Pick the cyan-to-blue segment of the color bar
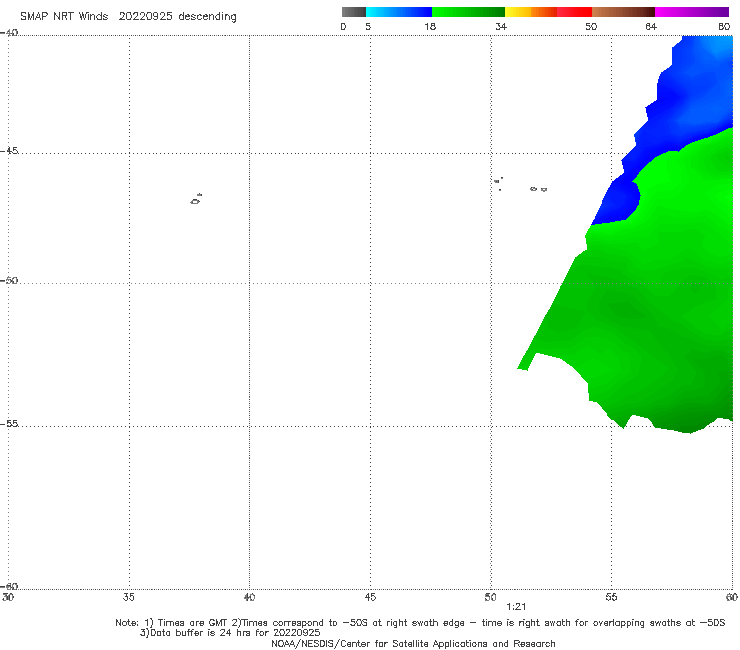This screenshot has width=740, height=650. (399, 12)
